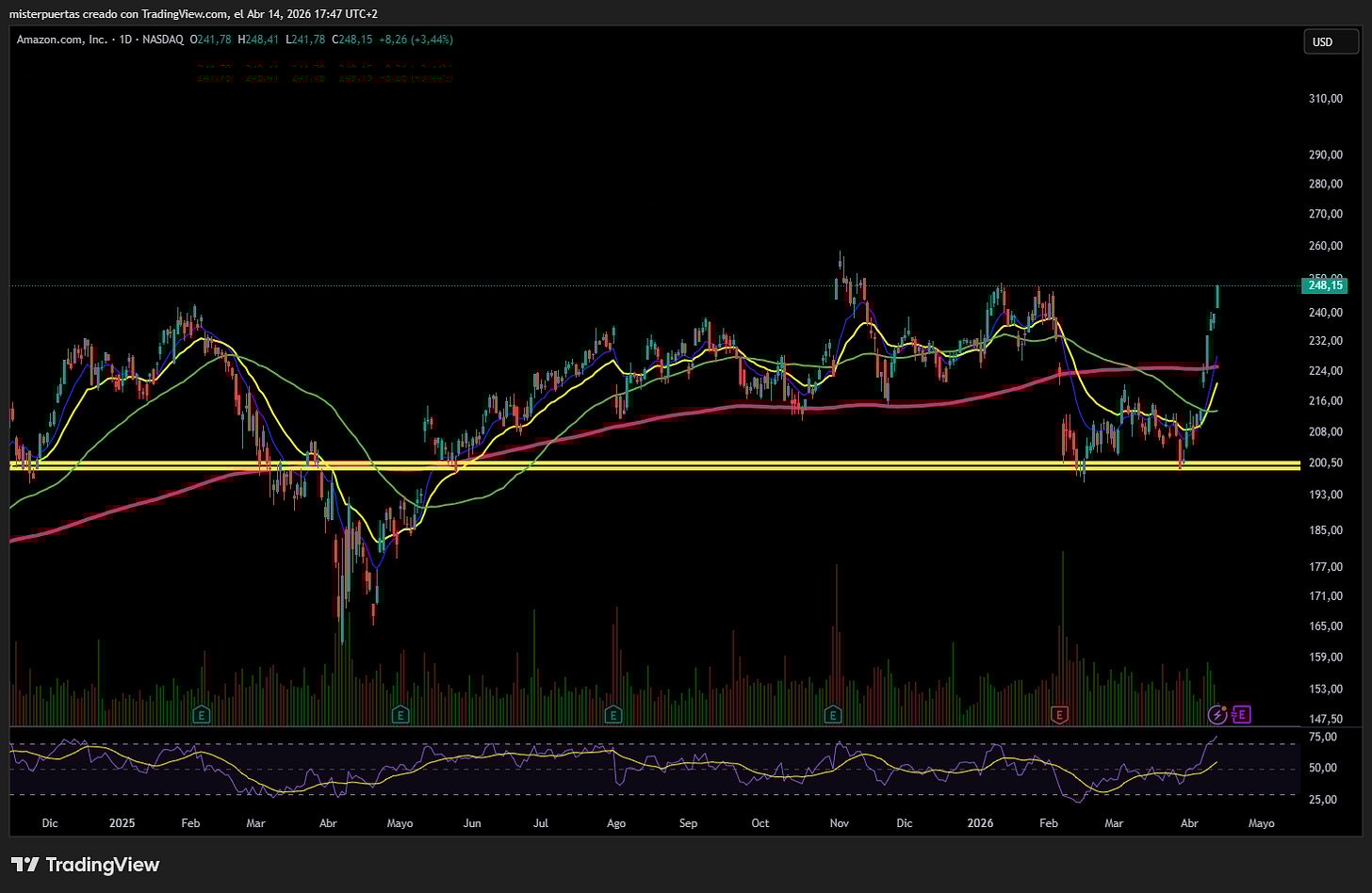
Task: Click the 171,00 price scale label
Action: pyautogui.click(x=1326, y=596)
